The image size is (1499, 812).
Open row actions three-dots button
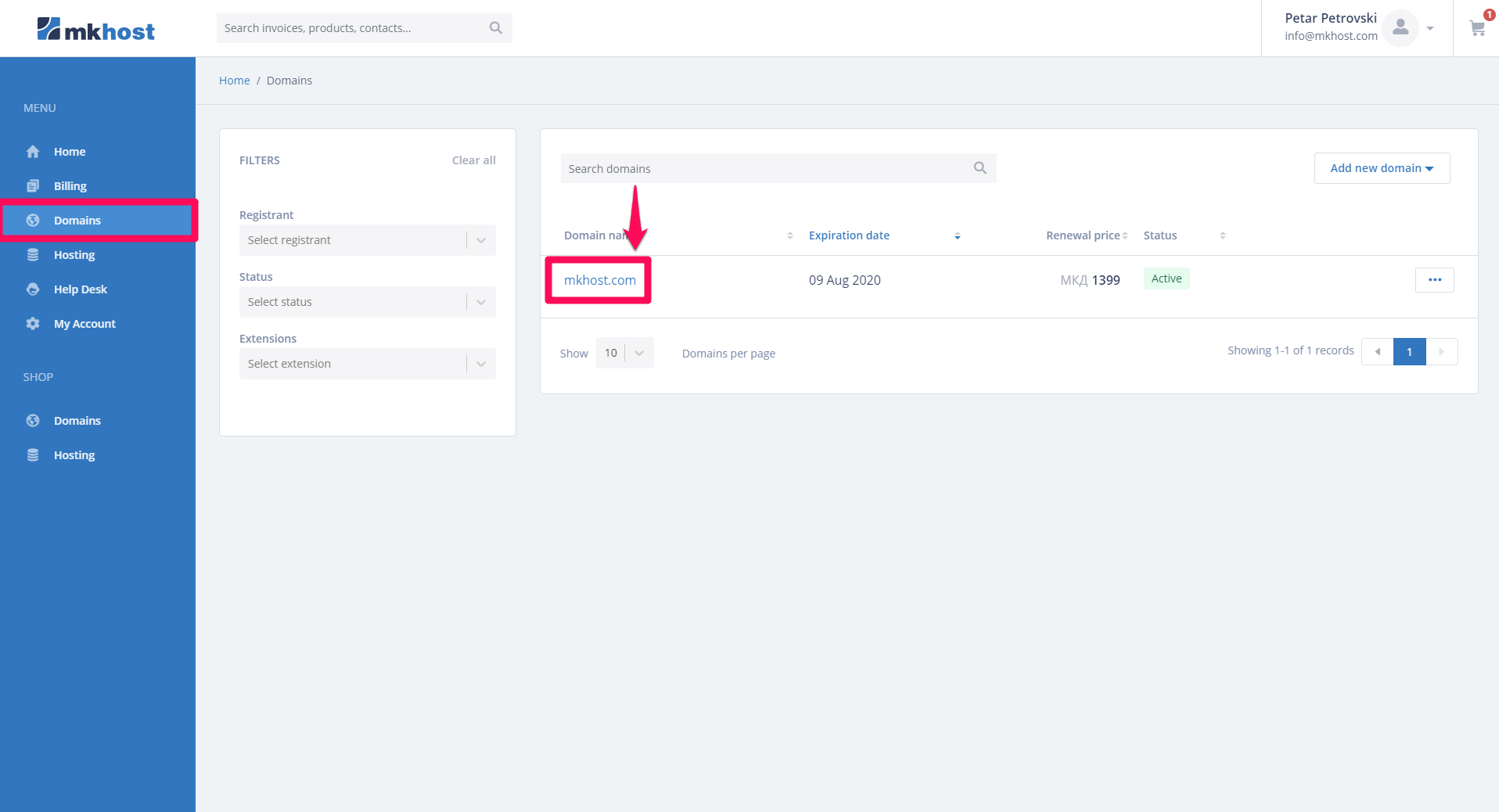[1434, 280]
